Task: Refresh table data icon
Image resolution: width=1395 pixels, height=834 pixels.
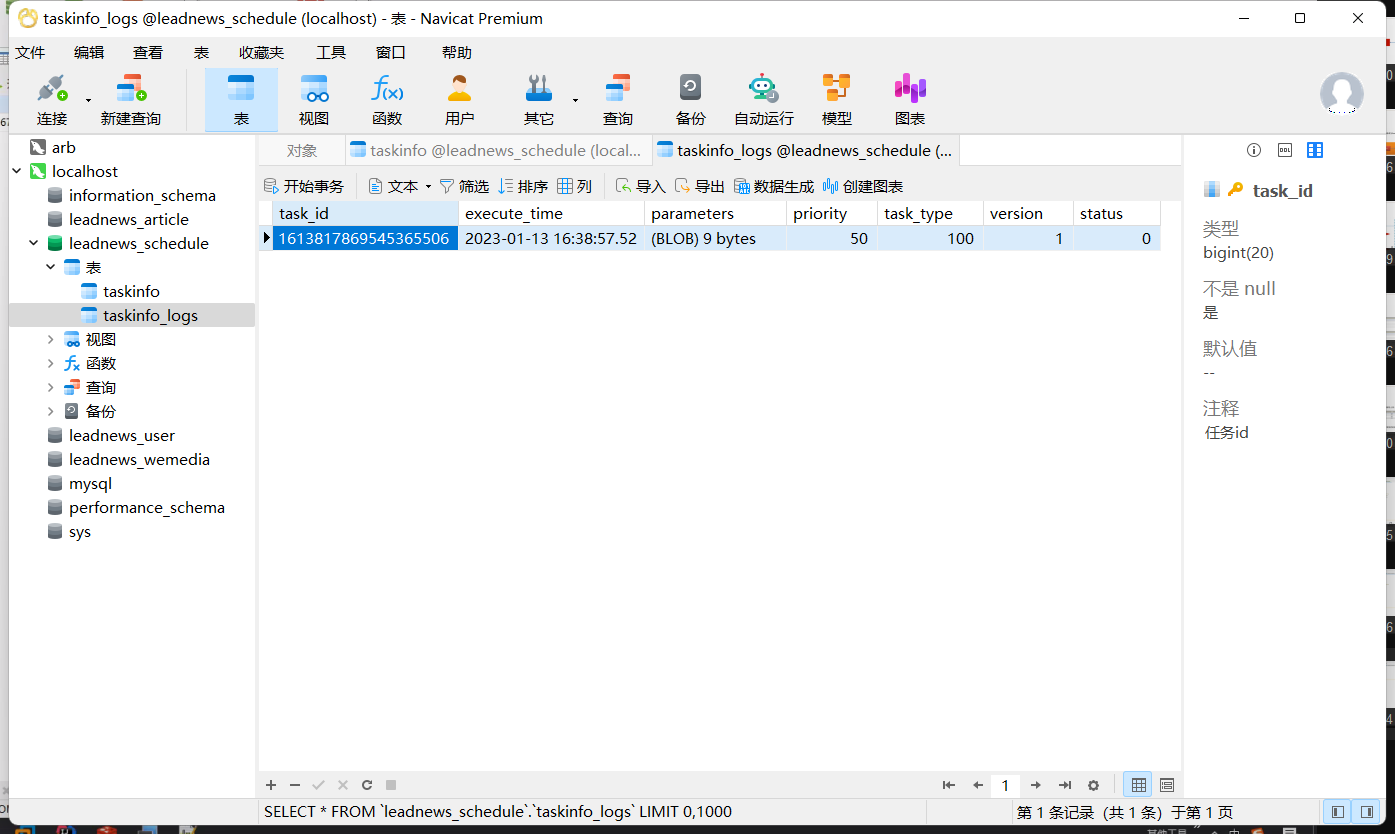Action: [x=367, y=785]
